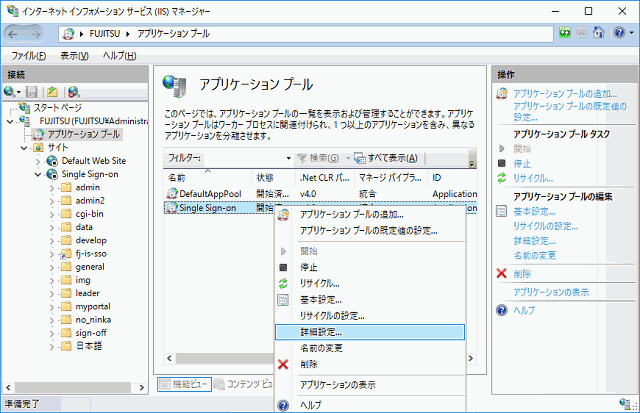Switch to 機能ビュー tab

click(x=184, y=384)
